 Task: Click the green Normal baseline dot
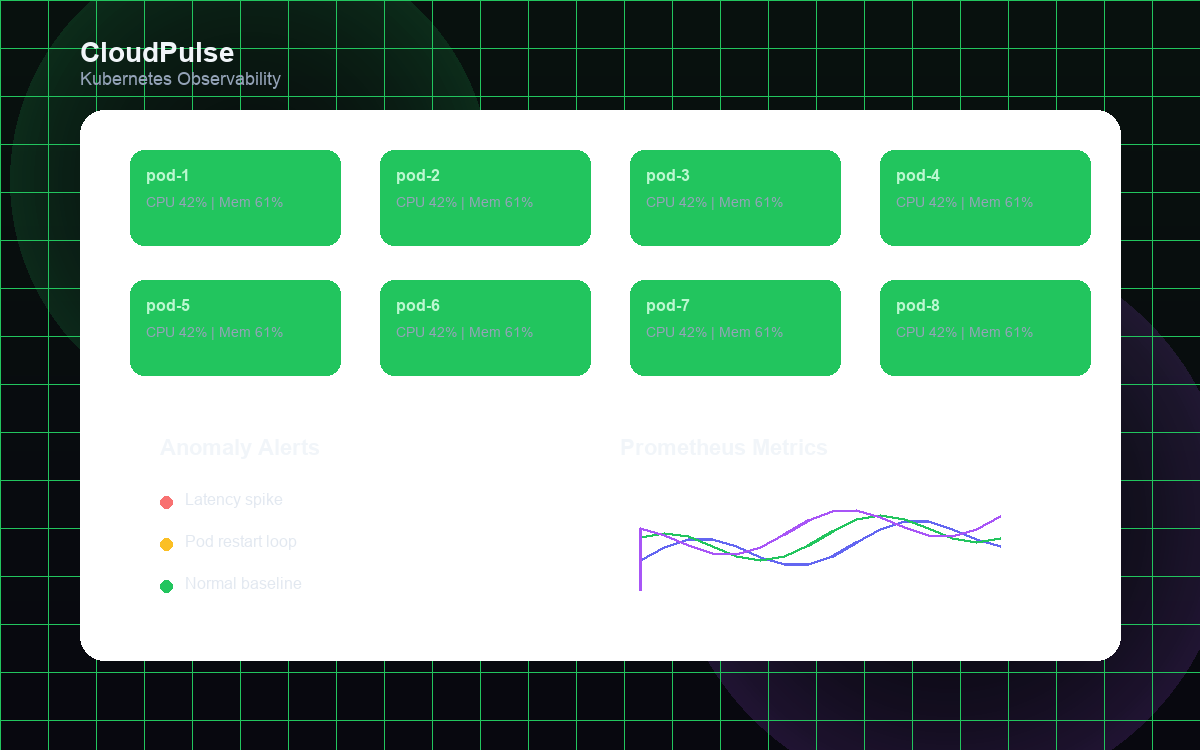pyautogui.click(x=167, y=586)
